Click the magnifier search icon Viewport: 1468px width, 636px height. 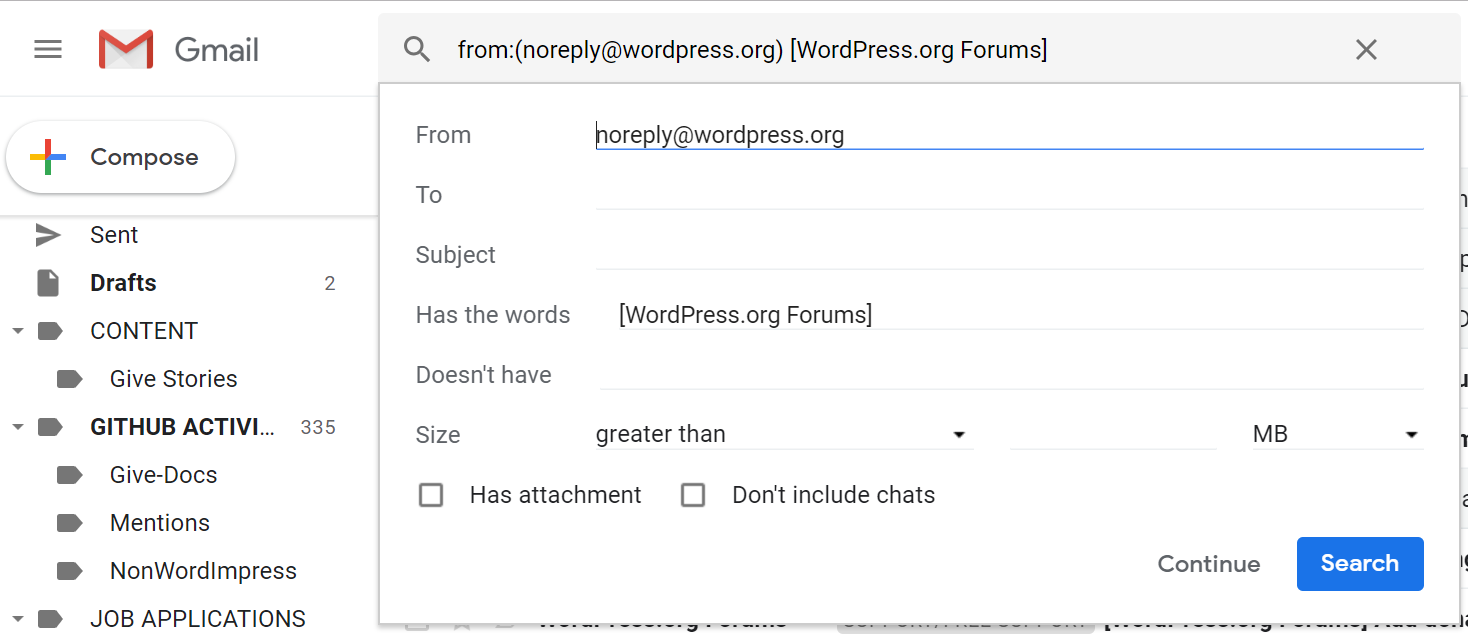417,49
